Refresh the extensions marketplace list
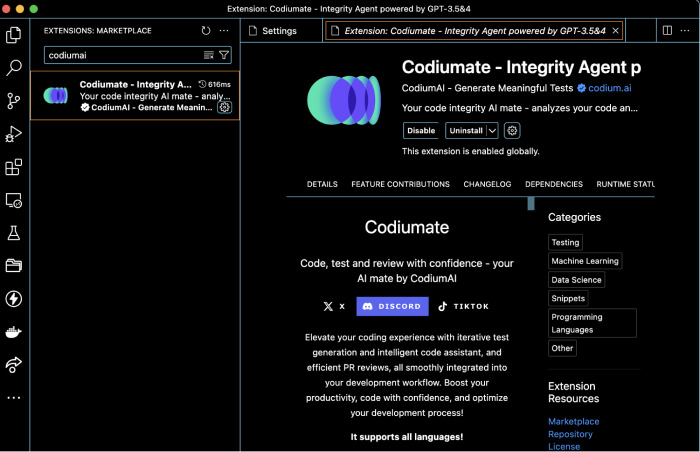Screen dimensions: 700x452 (x=206, y=31)
